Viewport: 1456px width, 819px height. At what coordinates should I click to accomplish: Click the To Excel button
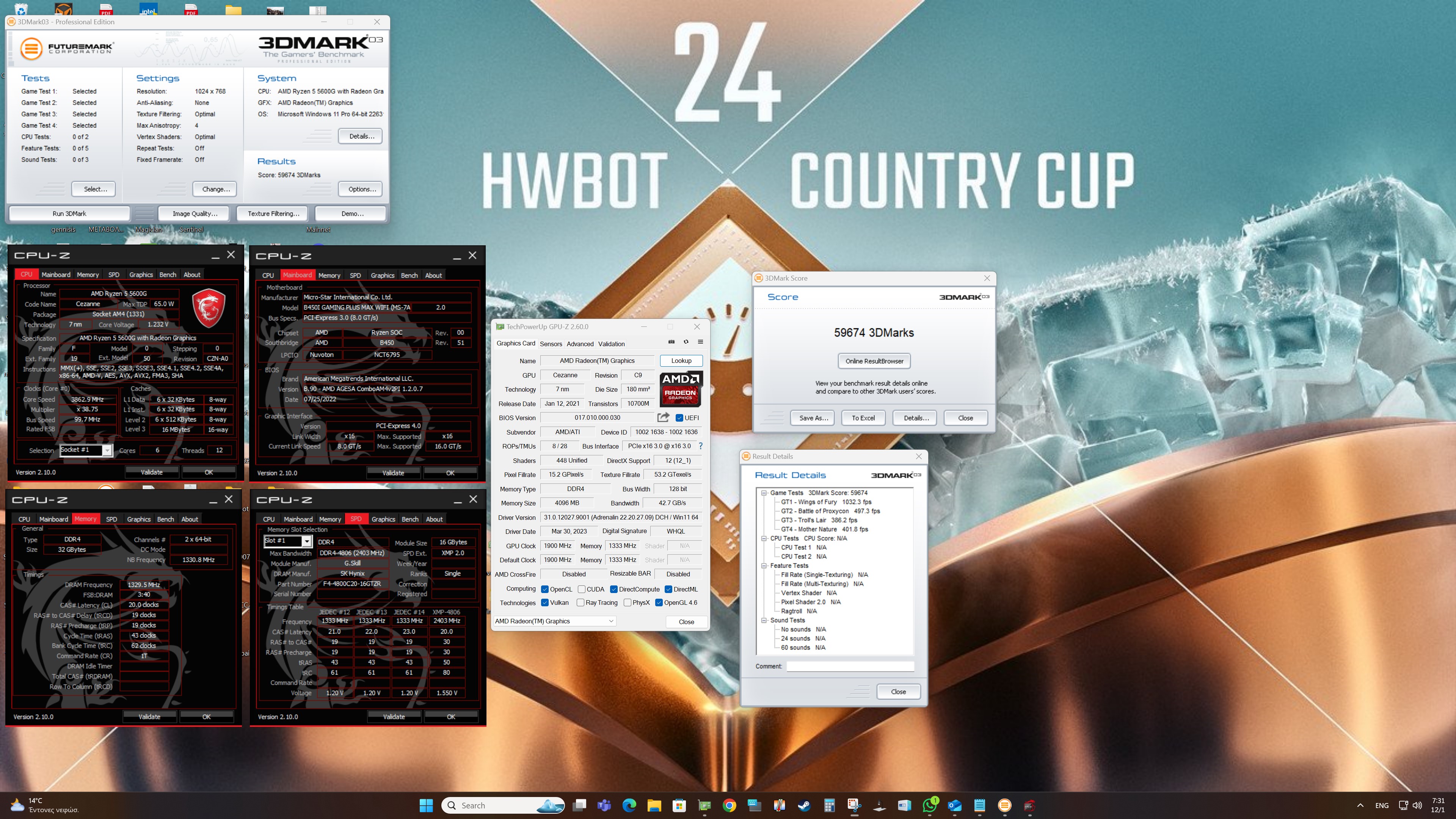point(863,418)
